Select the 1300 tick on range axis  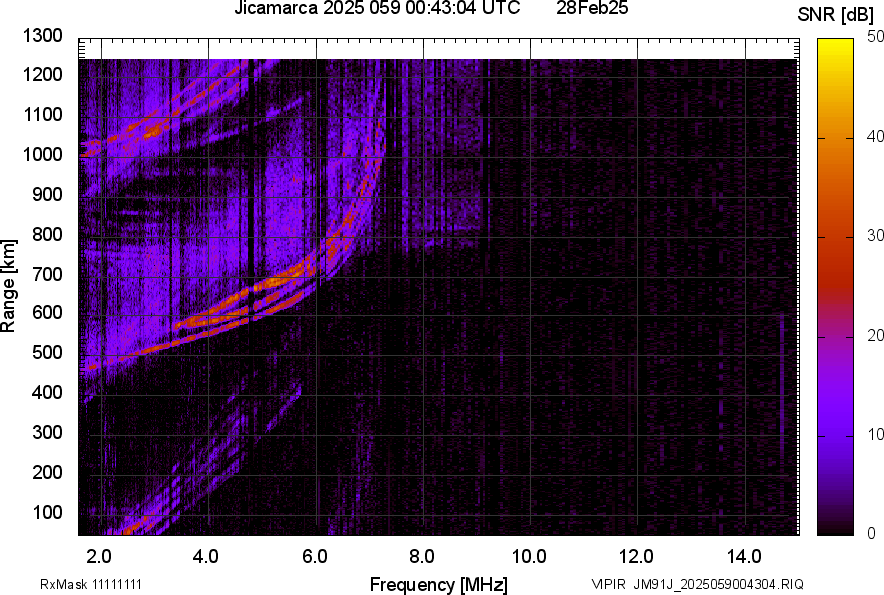click(x=42, y=36)
